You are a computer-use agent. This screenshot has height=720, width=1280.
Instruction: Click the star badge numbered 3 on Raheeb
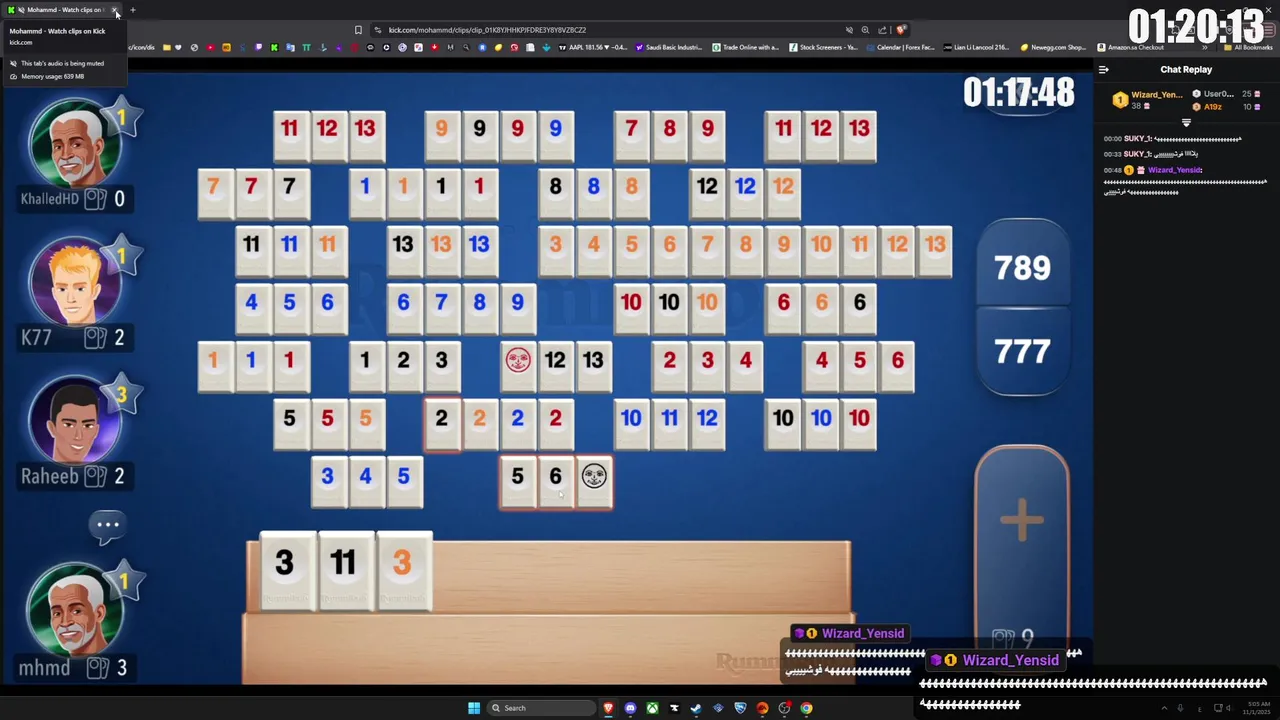(122, 394)
